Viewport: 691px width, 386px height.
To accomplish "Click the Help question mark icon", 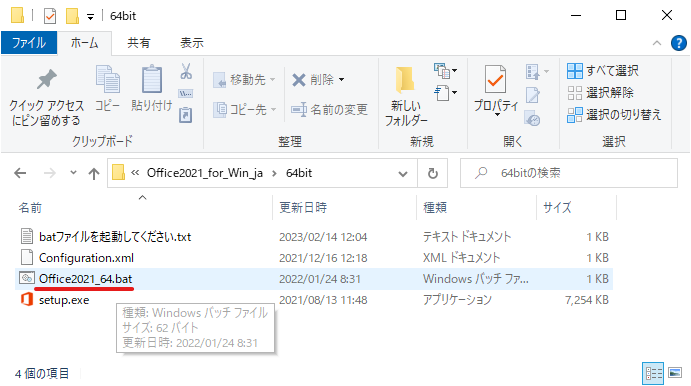I will pos(679,43).
